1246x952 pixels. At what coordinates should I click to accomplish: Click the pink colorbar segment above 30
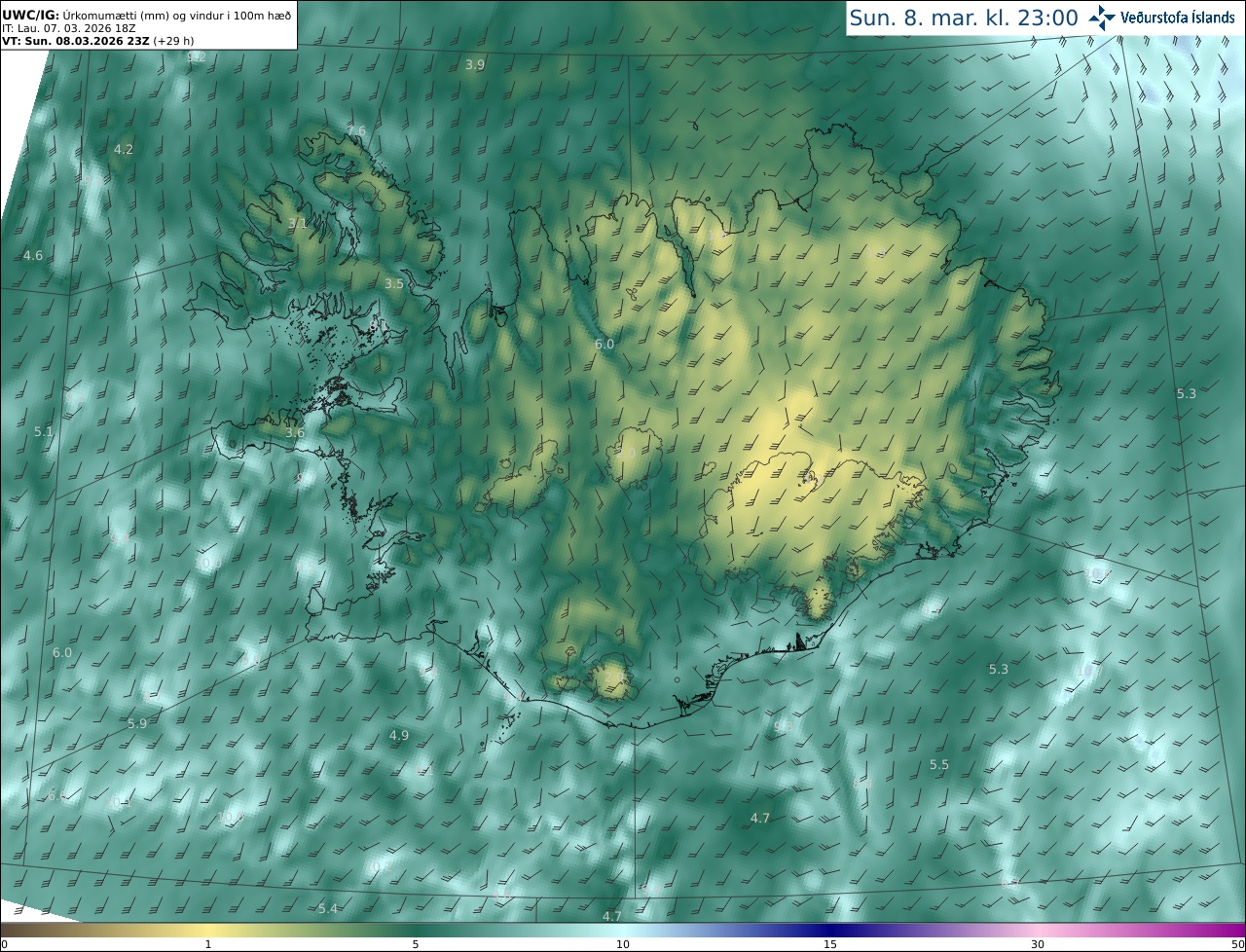click(x=1038, y=929)
